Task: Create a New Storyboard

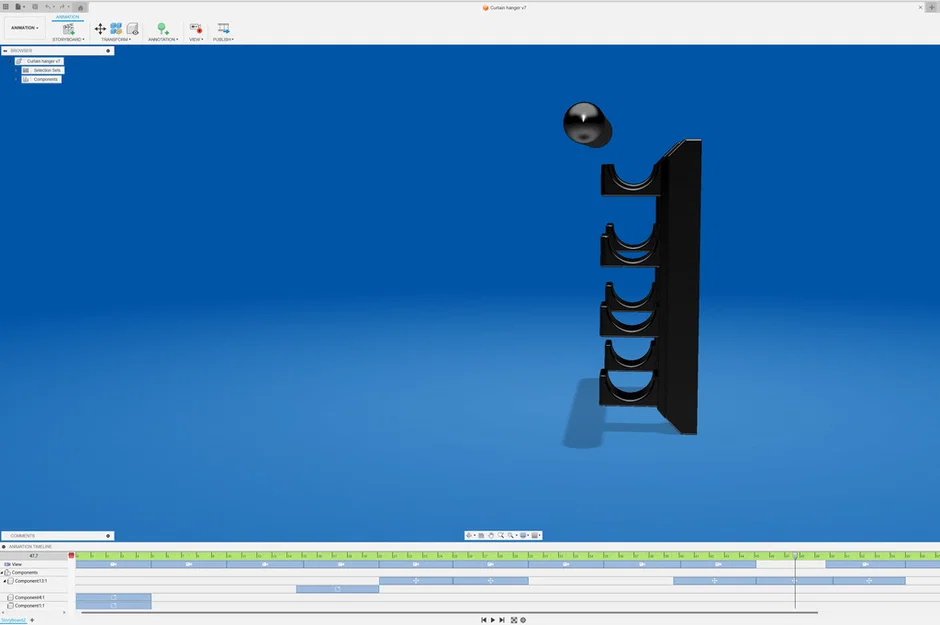Action: point(68,29)
